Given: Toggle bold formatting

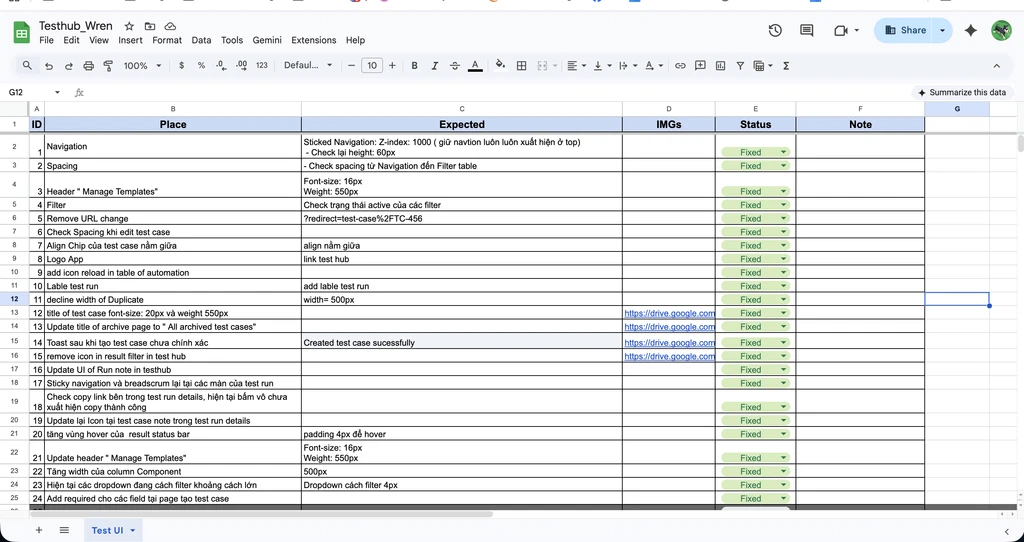Looking at the screenshot, I should tap(414, 66).
